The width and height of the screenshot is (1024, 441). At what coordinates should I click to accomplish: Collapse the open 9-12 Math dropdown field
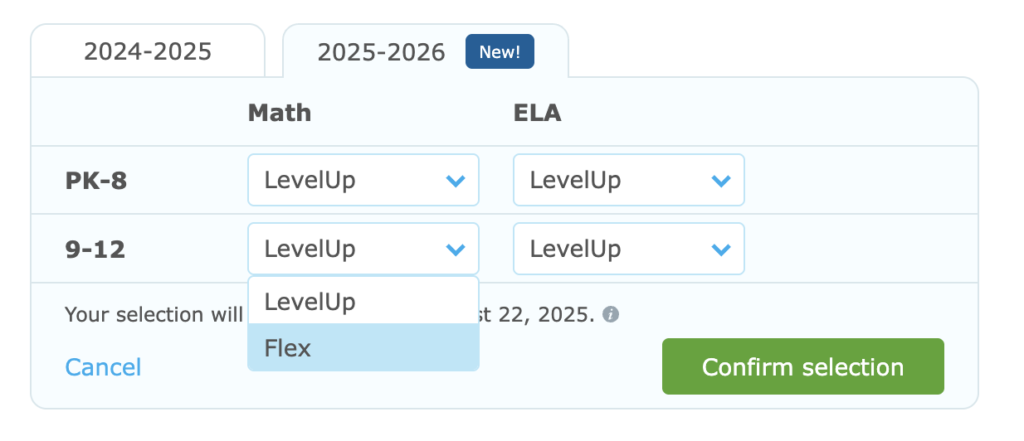(363, 248)
